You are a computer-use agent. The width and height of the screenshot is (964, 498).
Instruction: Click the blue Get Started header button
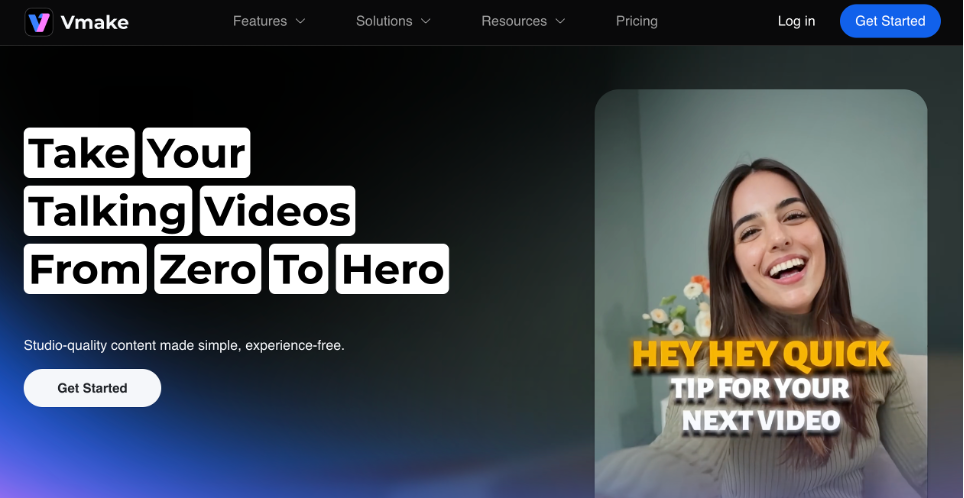point(890,21)
